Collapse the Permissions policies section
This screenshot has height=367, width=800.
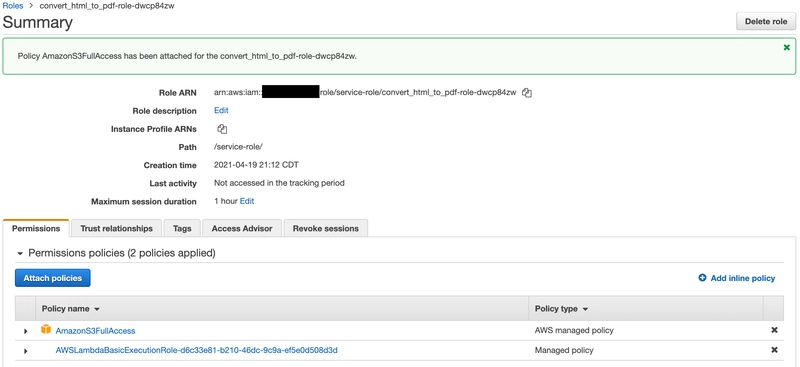point(20,254)
